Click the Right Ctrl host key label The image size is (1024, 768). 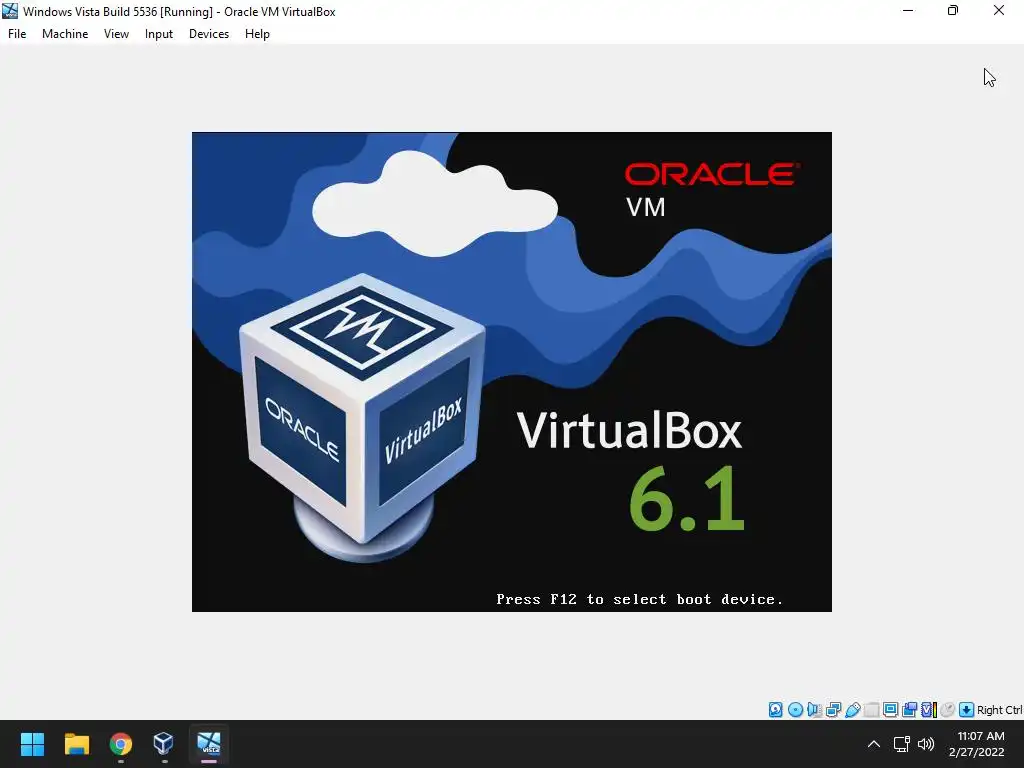(x=1000, y=710)
